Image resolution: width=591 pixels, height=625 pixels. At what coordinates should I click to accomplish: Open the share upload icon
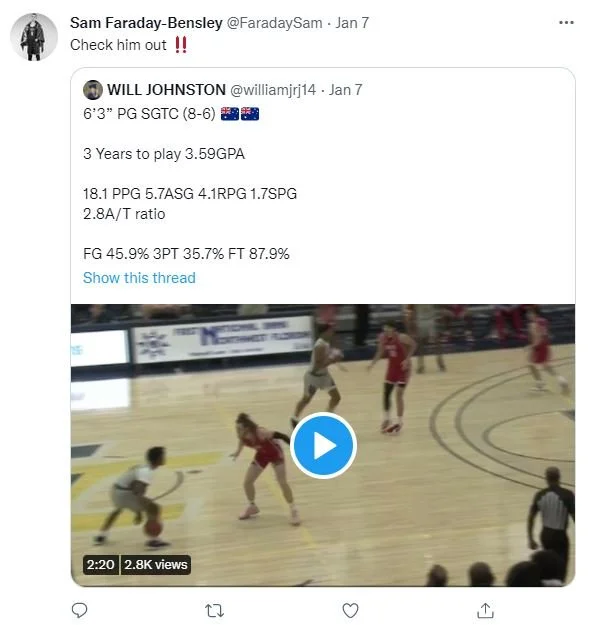485,610
